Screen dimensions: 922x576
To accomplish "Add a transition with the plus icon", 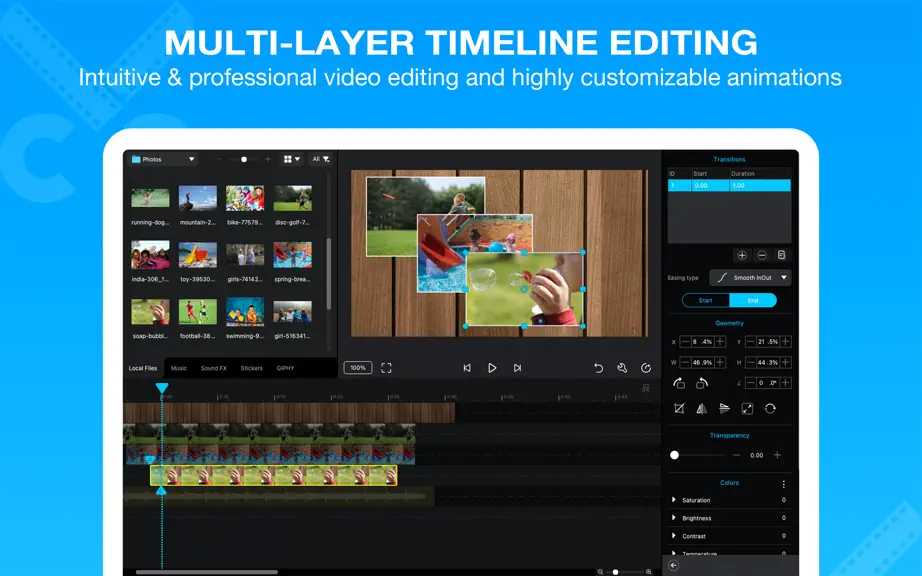I will [x=742, y=255].
